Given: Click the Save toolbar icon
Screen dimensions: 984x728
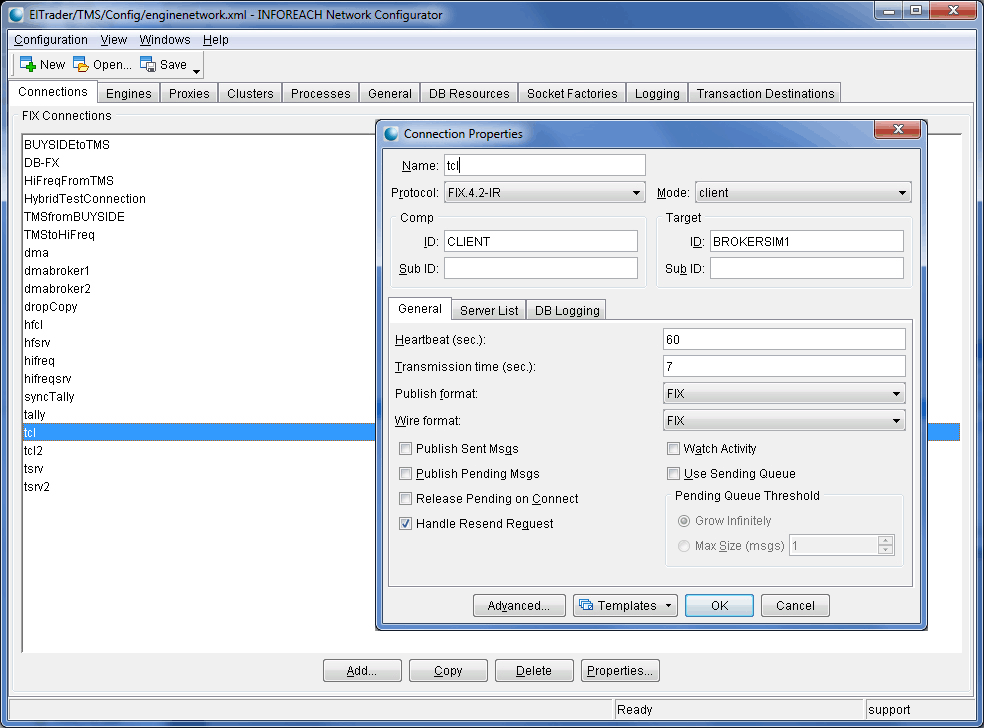Looking at the screenshot, I should point(148,64).
